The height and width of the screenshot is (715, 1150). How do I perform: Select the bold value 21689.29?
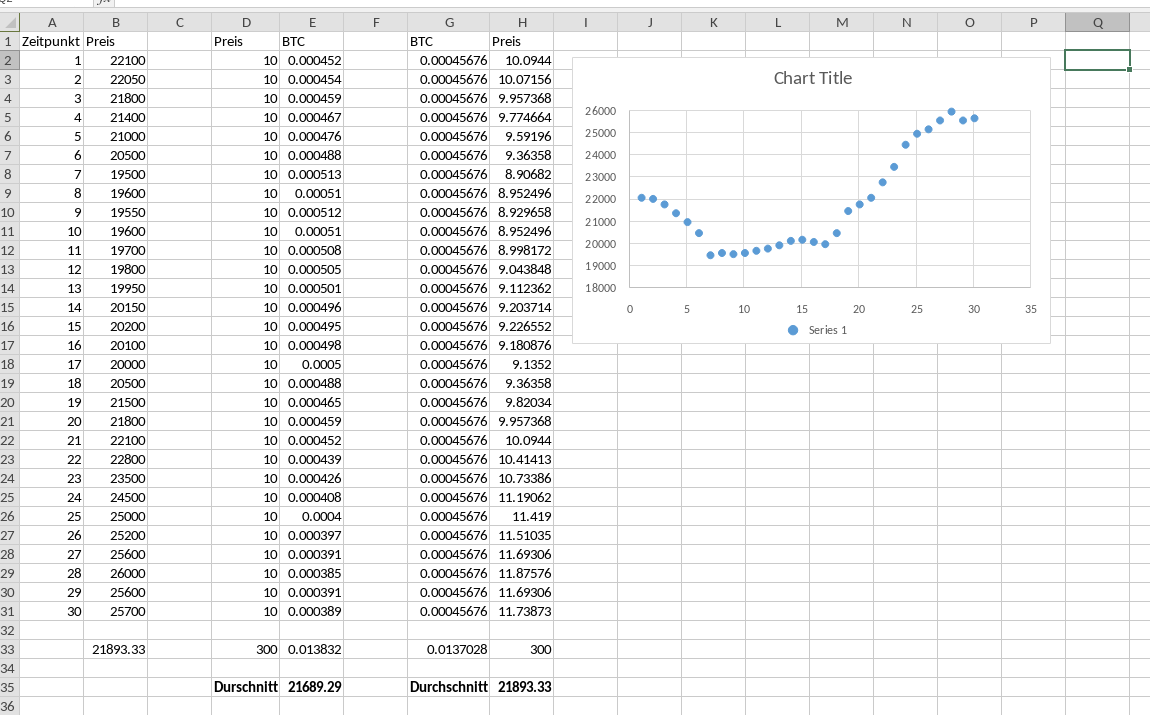click(x=312, y=687)
